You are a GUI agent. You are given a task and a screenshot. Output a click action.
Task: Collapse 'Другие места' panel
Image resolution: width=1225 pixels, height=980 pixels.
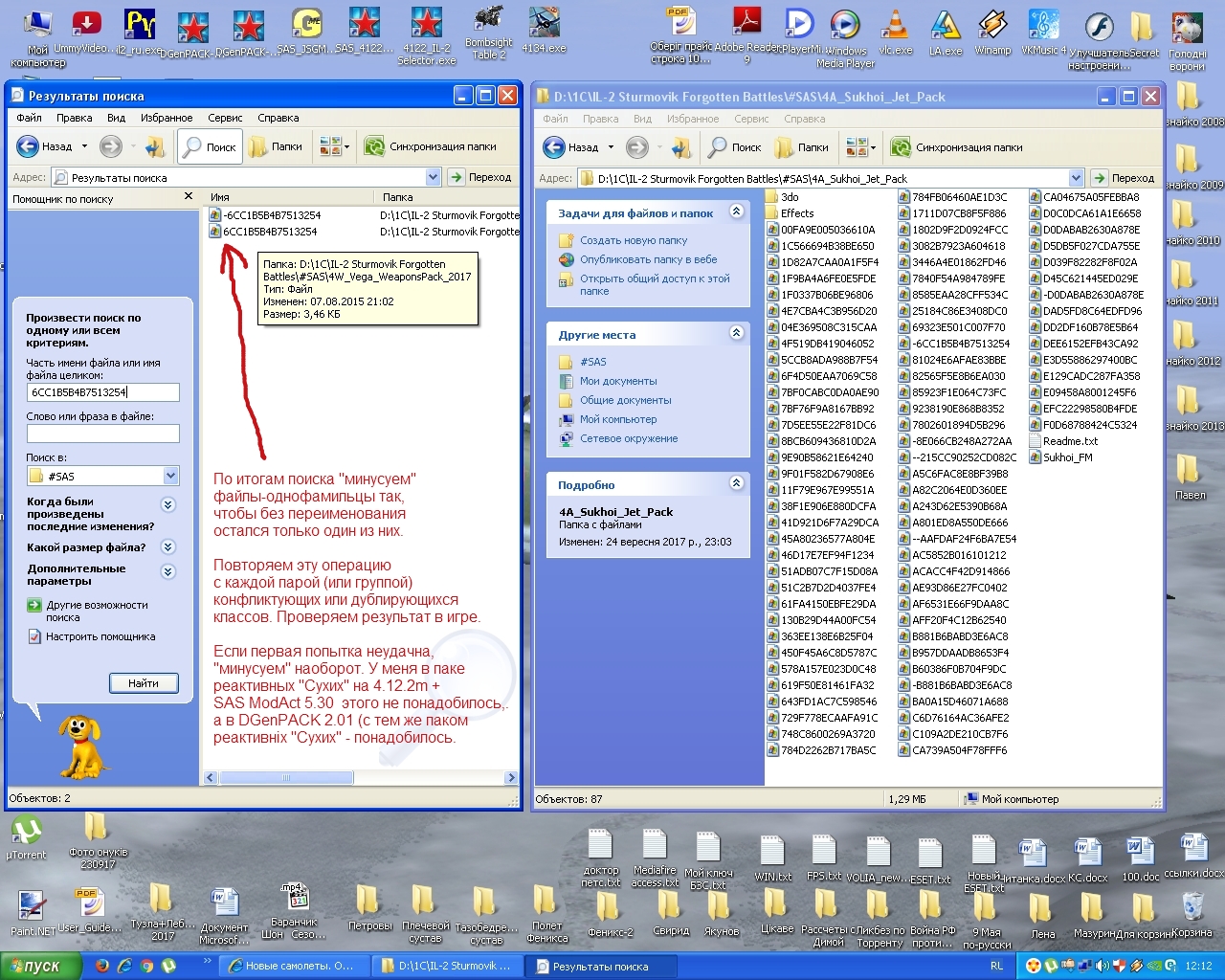(736, 333)
